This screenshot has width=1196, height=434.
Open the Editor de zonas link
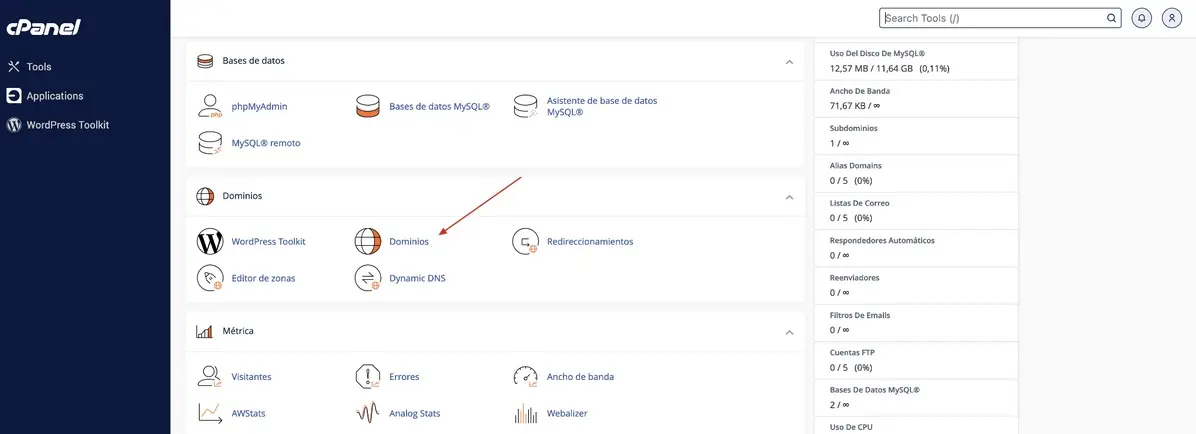click(263, 278)
